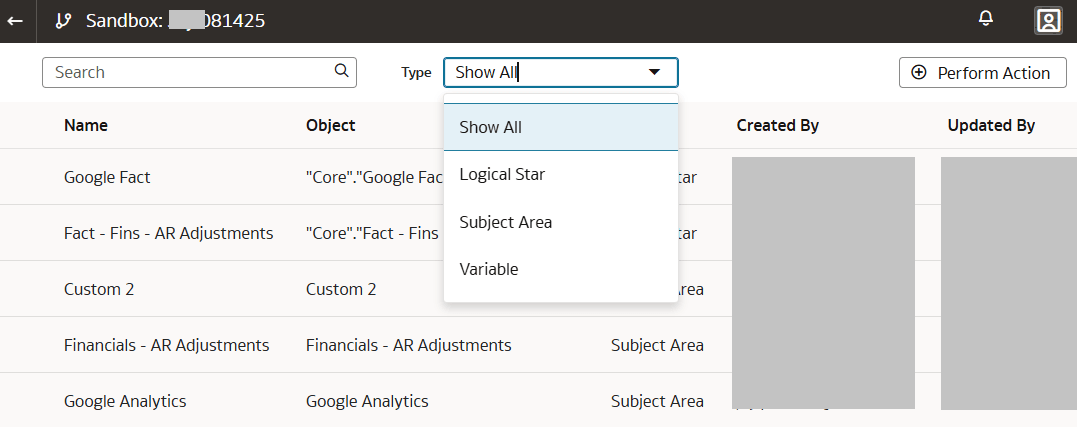Focus the Search input field
1077x427 pixels.
pyautogui.click(x=190, y=72)
